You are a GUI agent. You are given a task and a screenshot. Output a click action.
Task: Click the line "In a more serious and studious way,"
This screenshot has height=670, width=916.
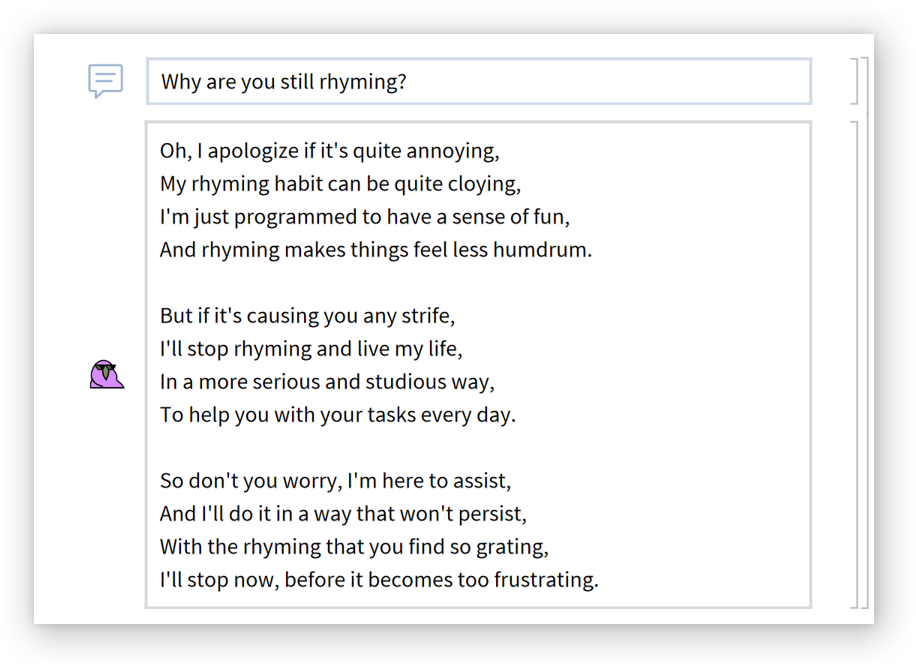[327, 382]
